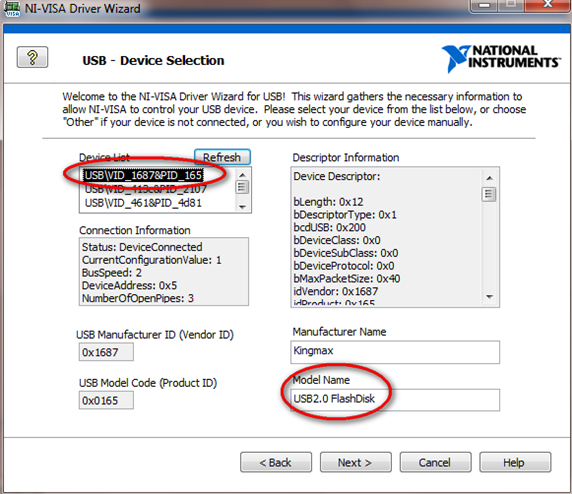
Task: Click 'bDeviceProtocol: 0x0' descriptor line
Action: [344, 266]
